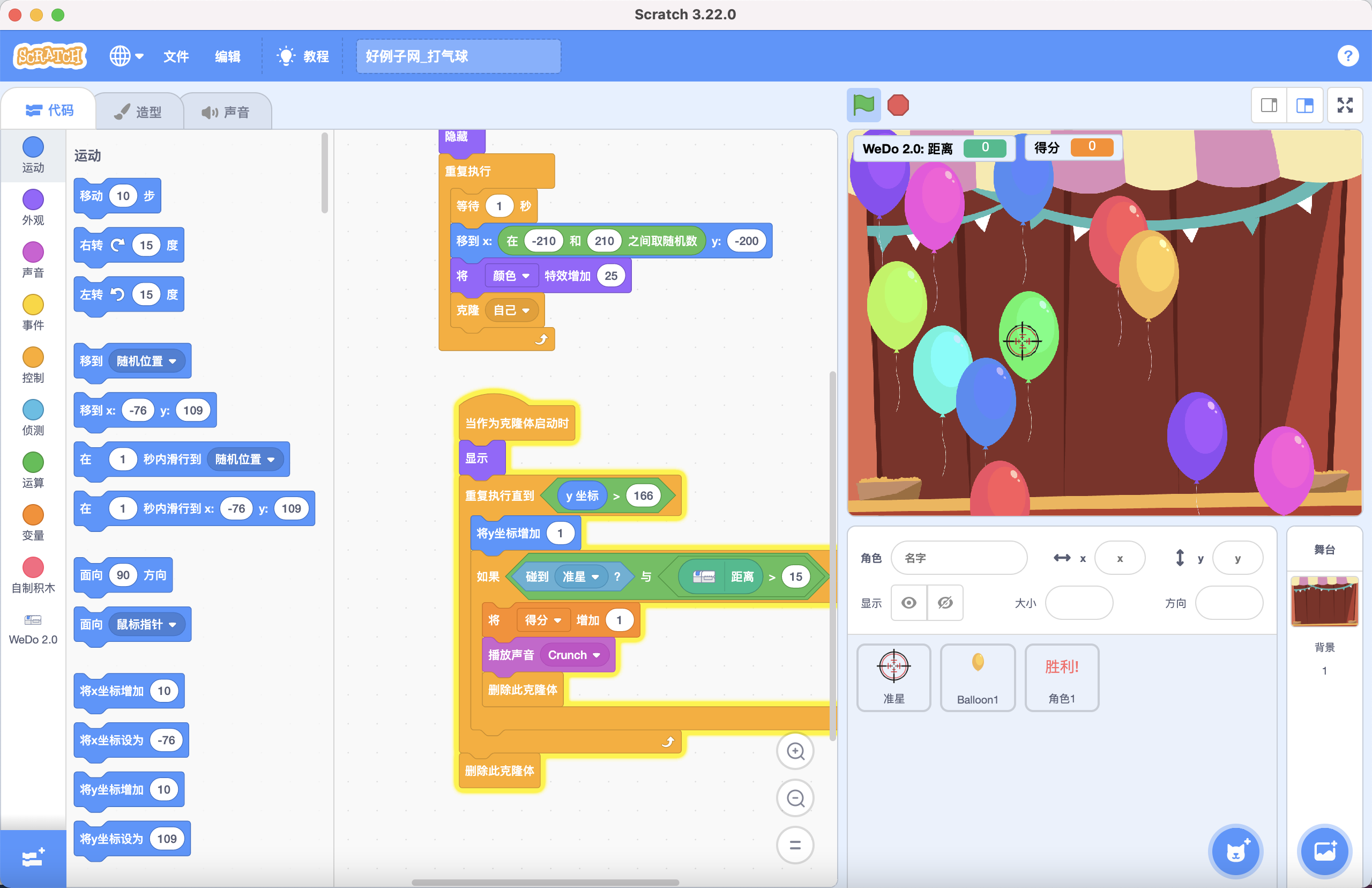Open the choose a backdrop button

pyautogui.click(x=1324, y=851)
